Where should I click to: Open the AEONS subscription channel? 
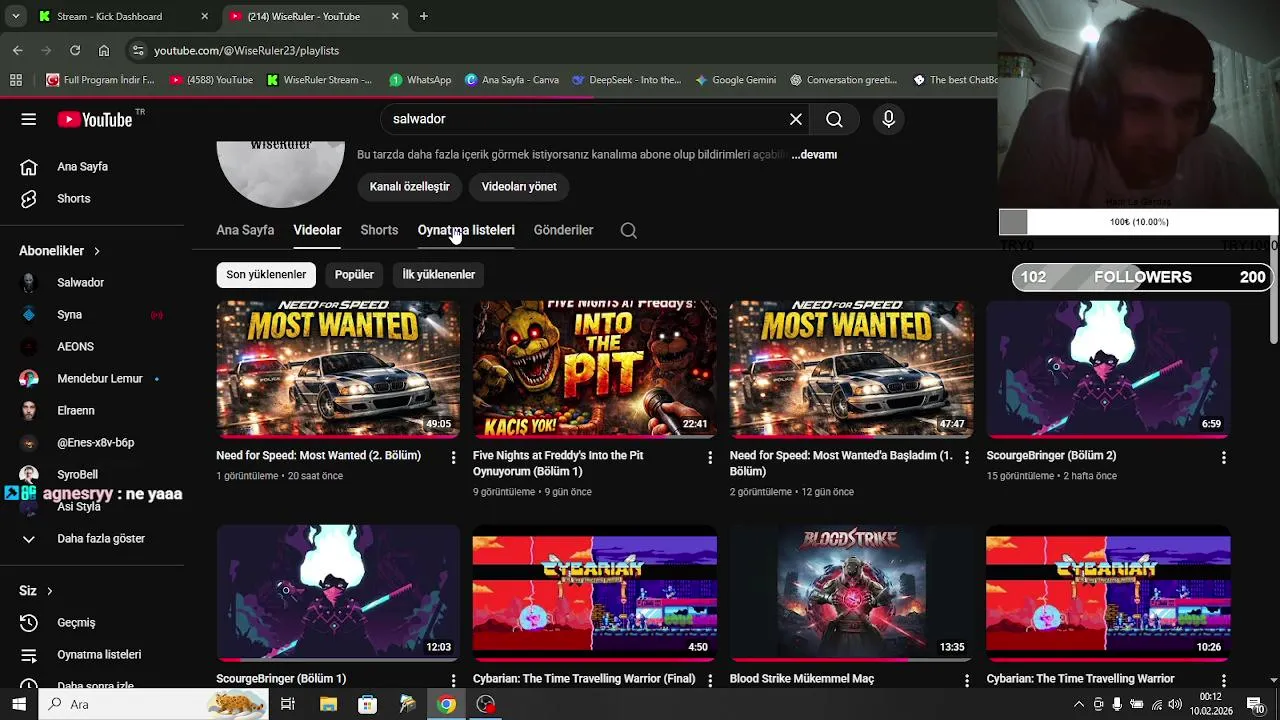tap(75, 347)
